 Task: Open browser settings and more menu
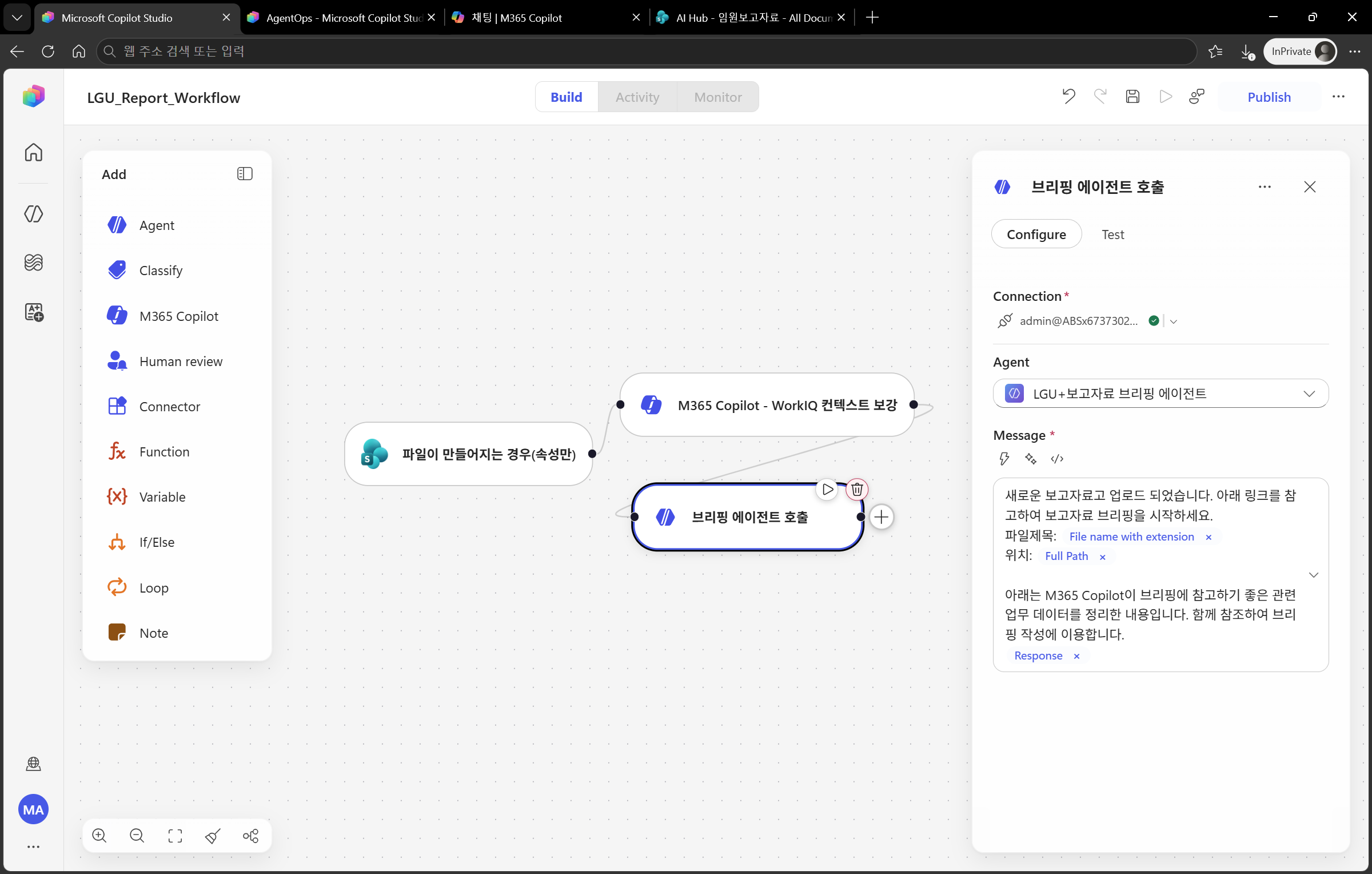click(1355, 51)
